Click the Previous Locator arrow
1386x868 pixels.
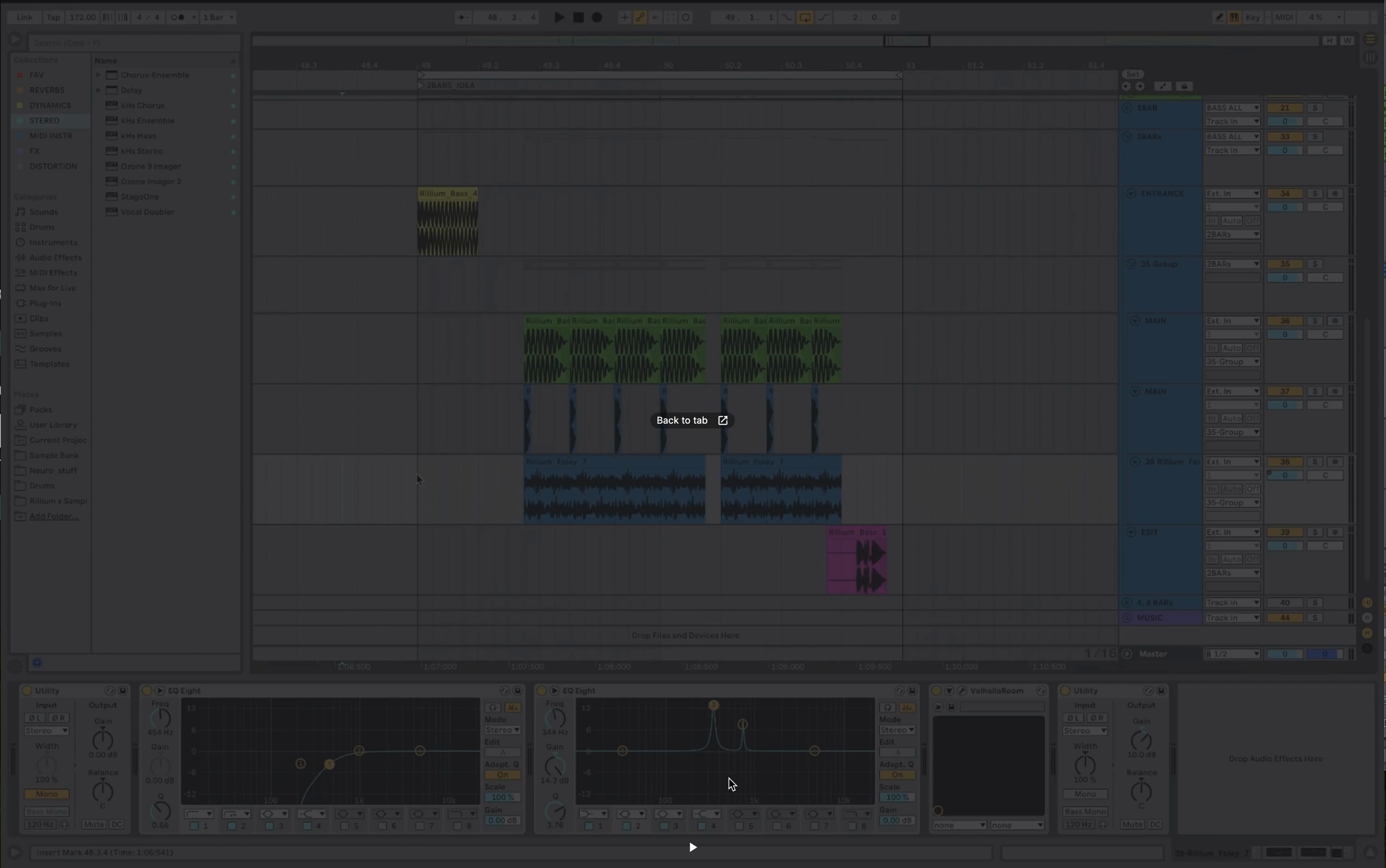(1126, 86)
